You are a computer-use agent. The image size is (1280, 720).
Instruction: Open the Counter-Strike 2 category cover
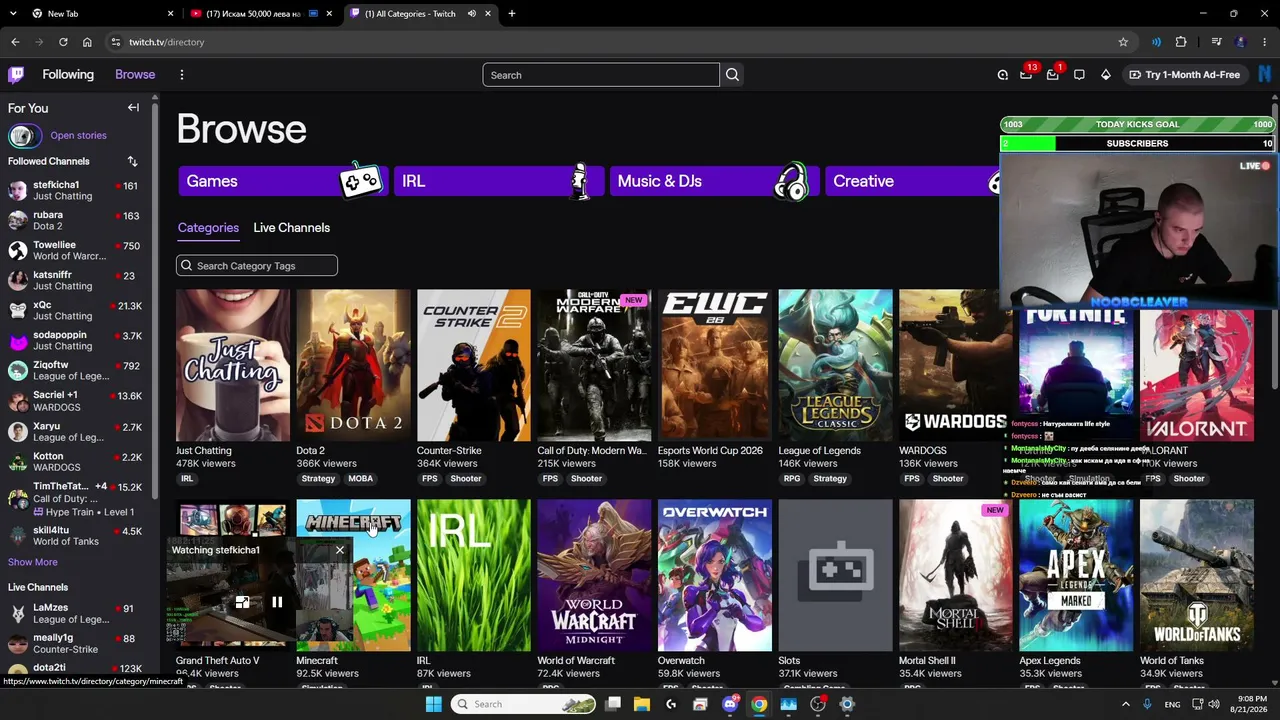click(474, 366)
